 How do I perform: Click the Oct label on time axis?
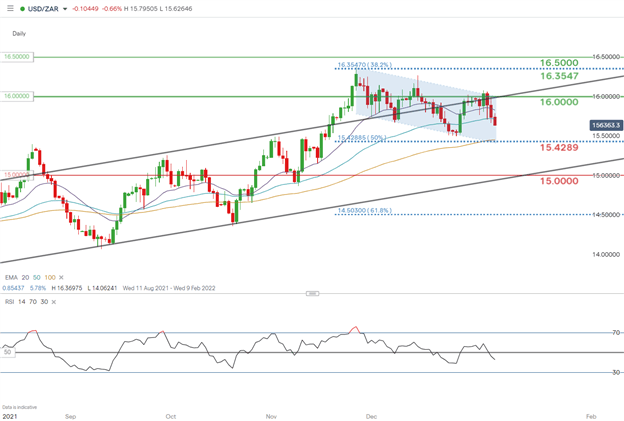[171, 417]
